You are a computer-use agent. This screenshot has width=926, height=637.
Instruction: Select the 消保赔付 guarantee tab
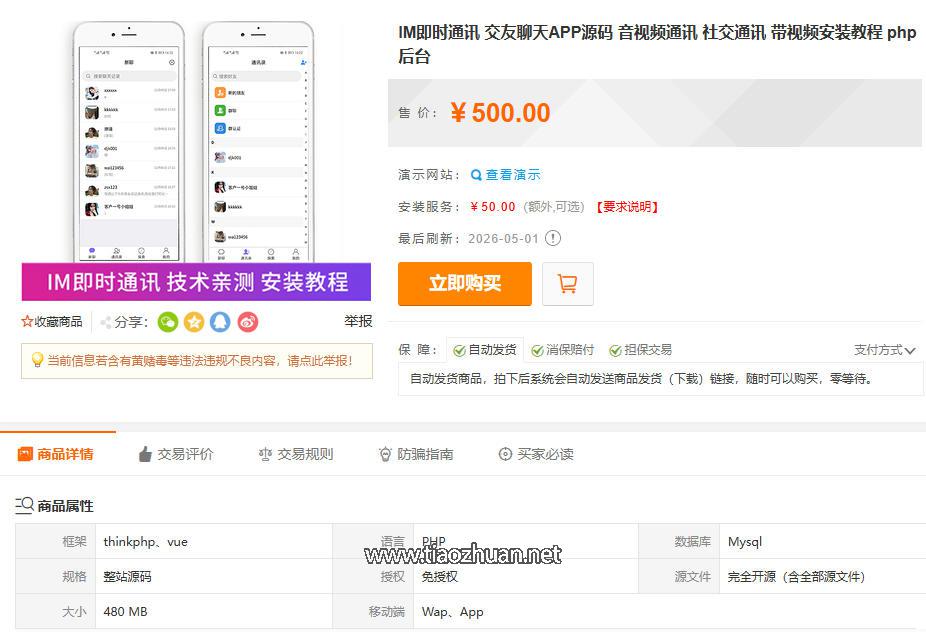(x=563, y=350)
